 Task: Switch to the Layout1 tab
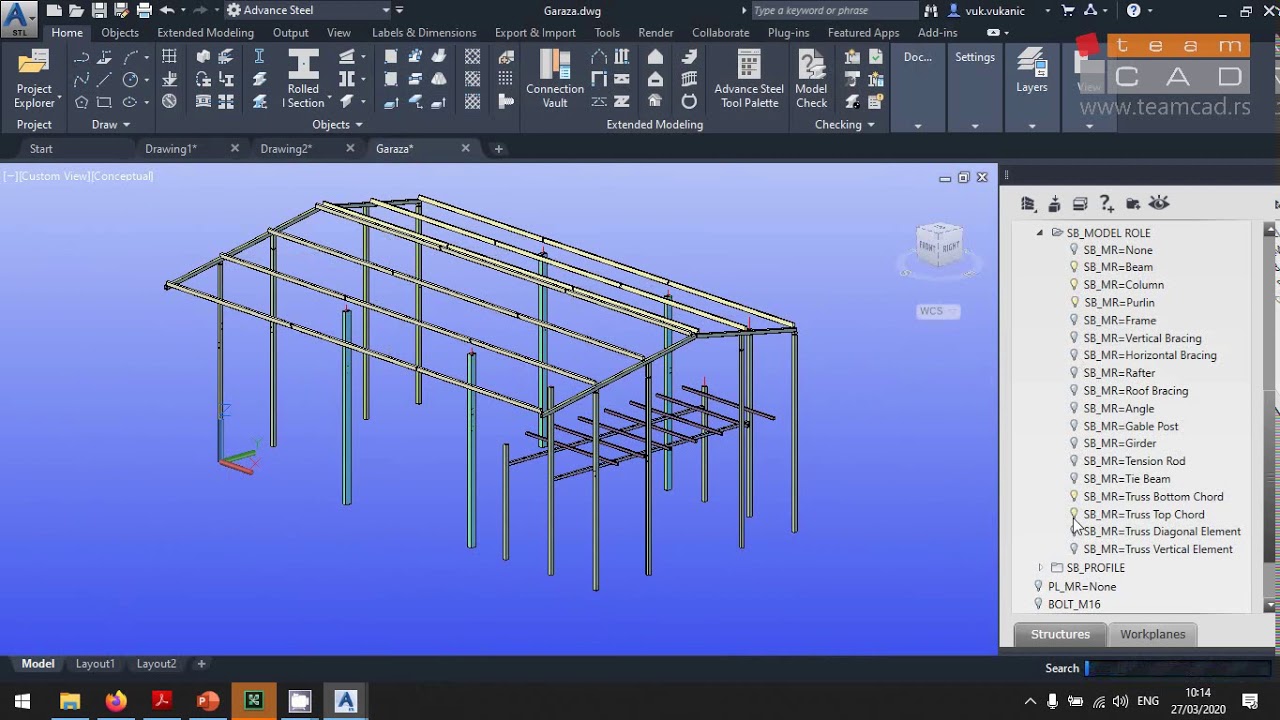[95, 664]
